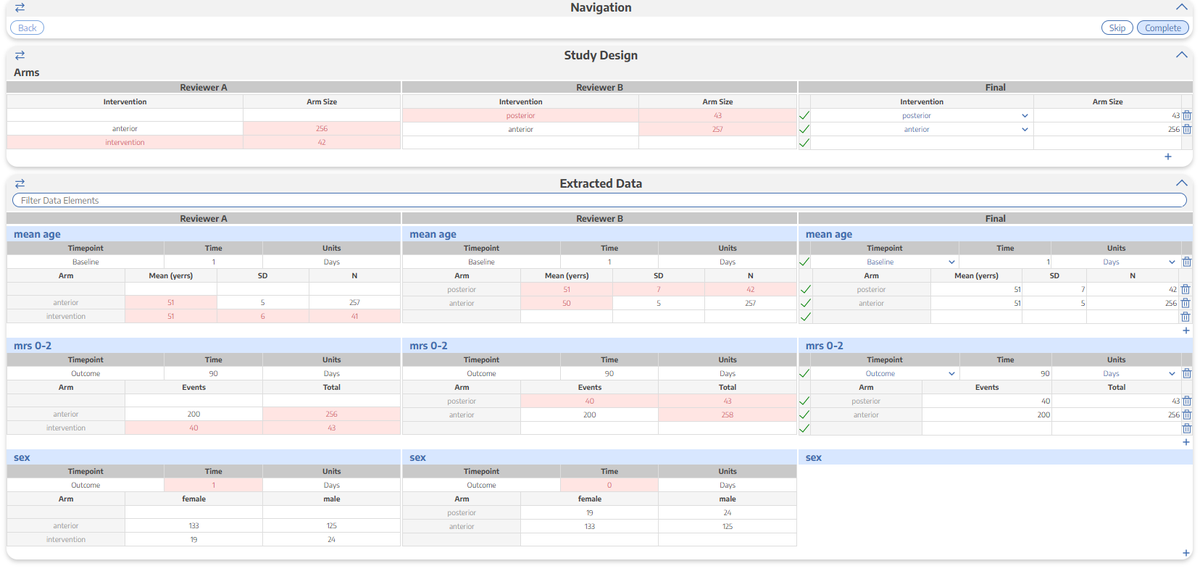Click the swap icon beside Study Design
This screenshot has height=587, width=1200.
tap(20, 56)
